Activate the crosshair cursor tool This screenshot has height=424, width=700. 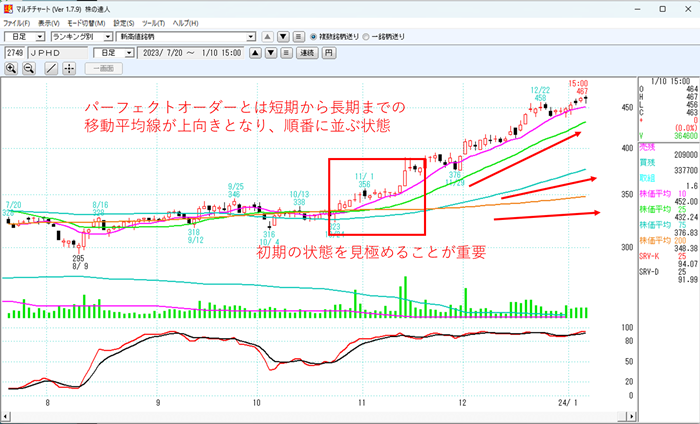click(x=69, y=69)
